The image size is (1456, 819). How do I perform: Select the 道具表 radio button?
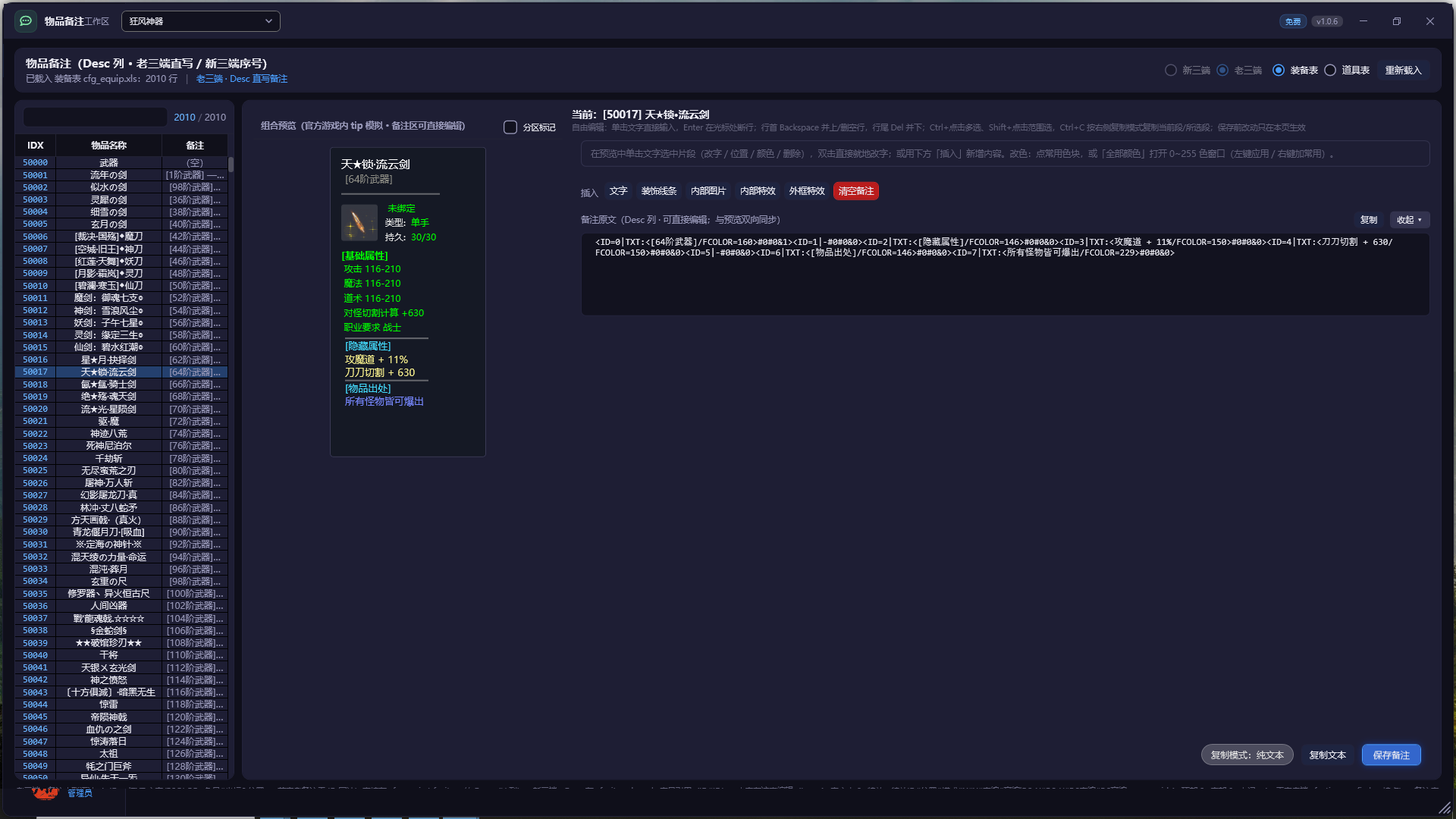click(x=1330, y=71)
